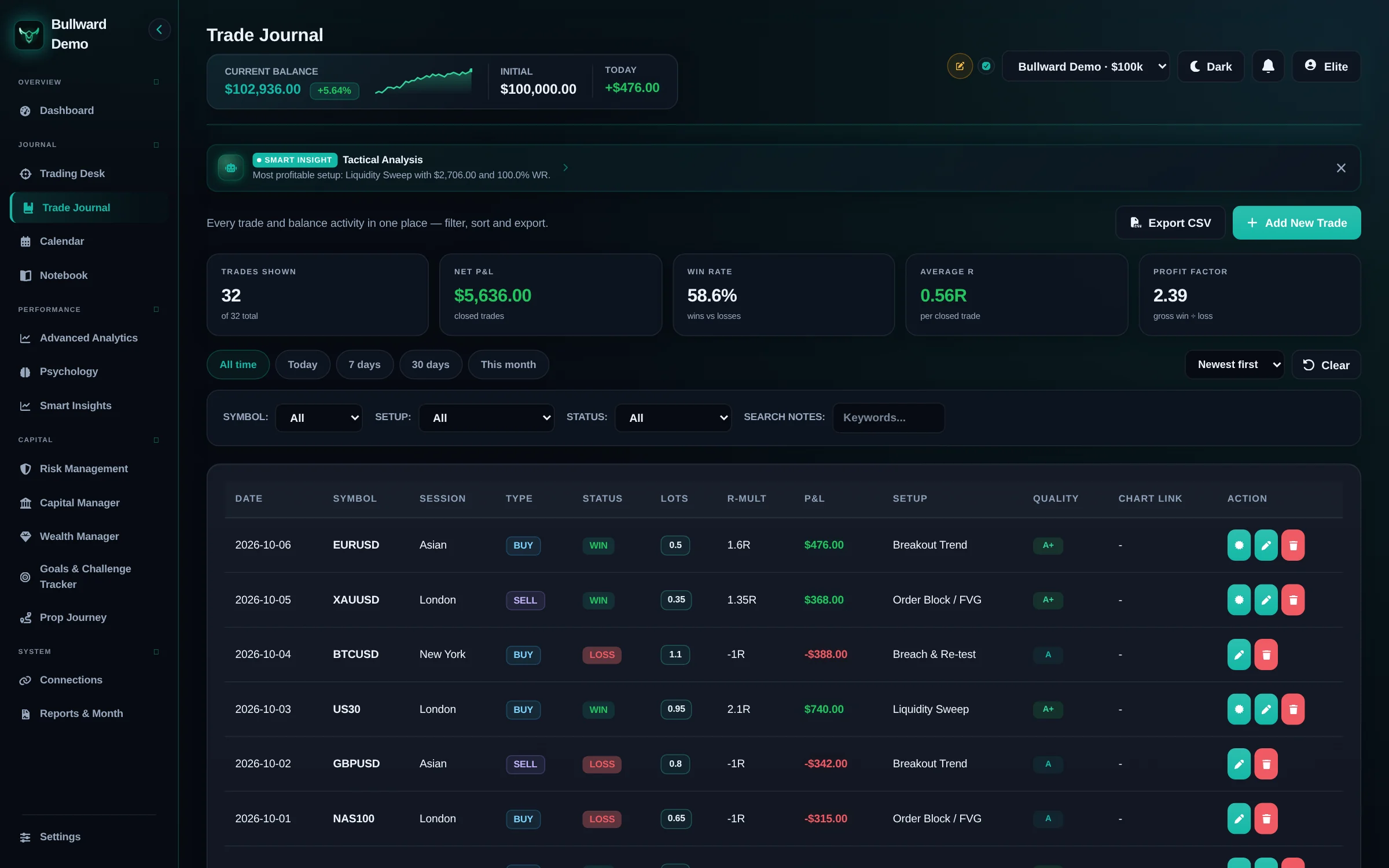Click the sun action icon on EURUSD row
The width and height of the screenshot is (1389, 868).
coord(1239,545)
